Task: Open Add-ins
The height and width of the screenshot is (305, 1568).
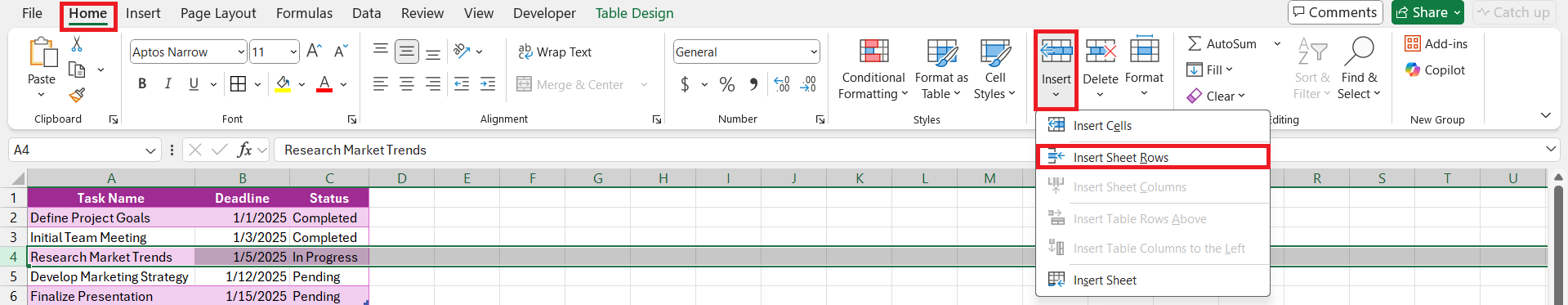Action: [1436, 43]
